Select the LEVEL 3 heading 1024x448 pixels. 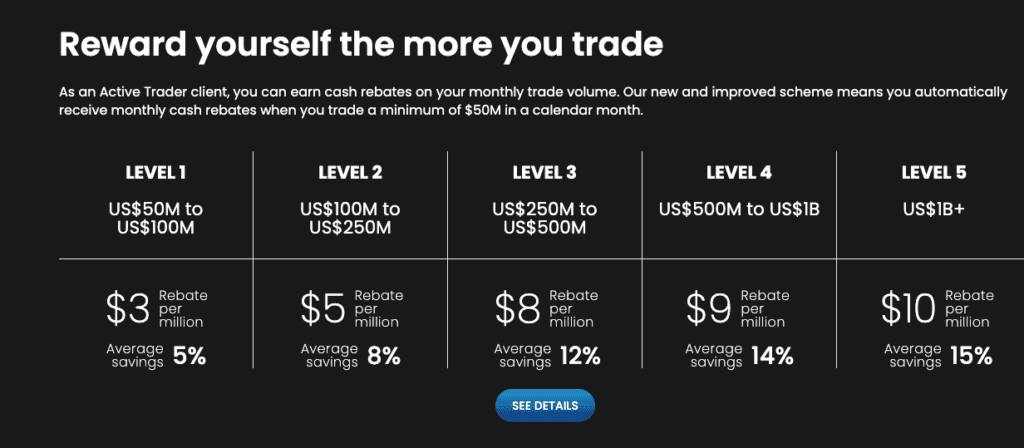click(545, 173)
